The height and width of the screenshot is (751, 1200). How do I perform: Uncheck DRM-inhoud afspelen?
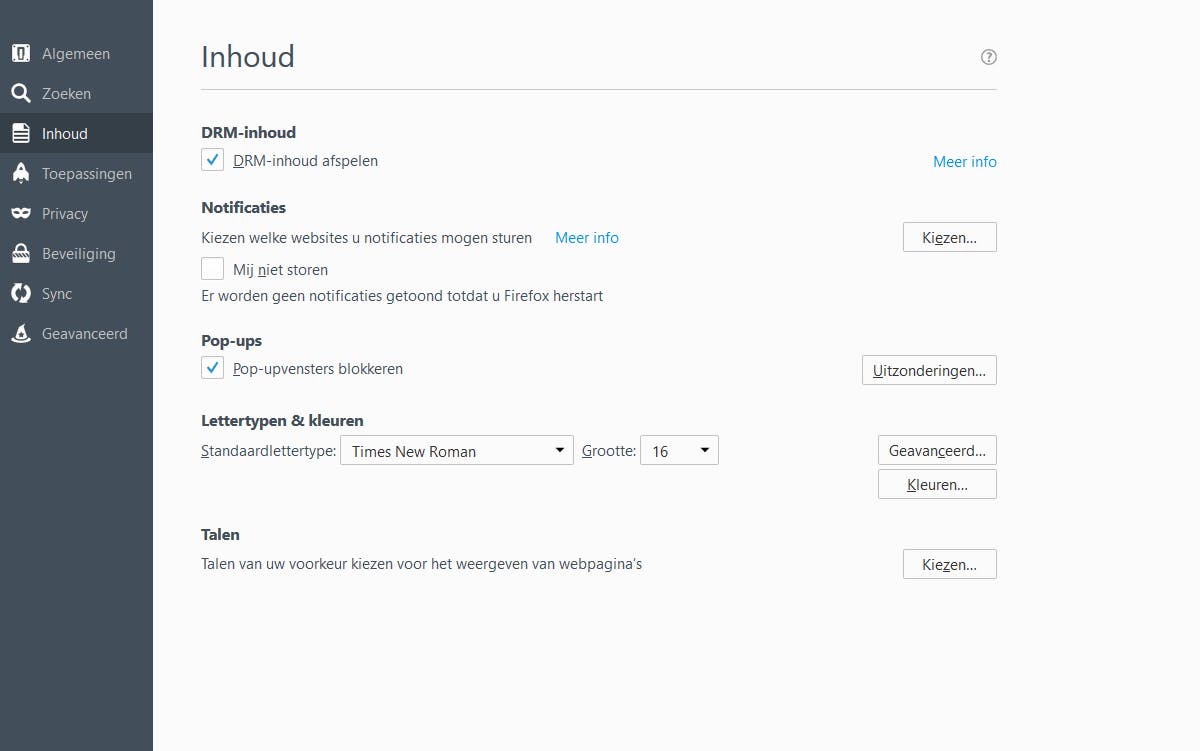(x=212, y=159)
